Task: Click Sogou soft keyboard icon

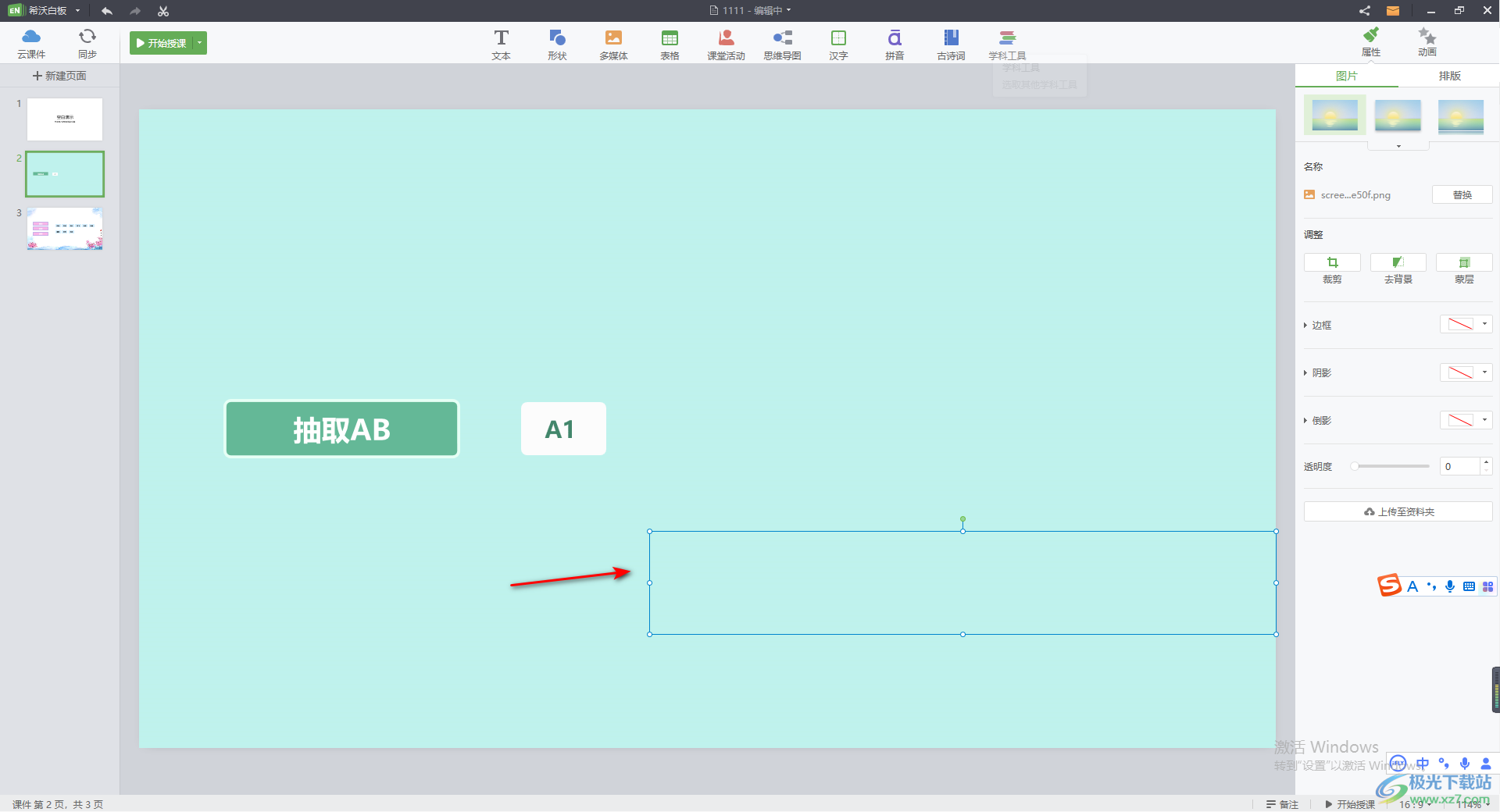Action: tap(1469, 586)
